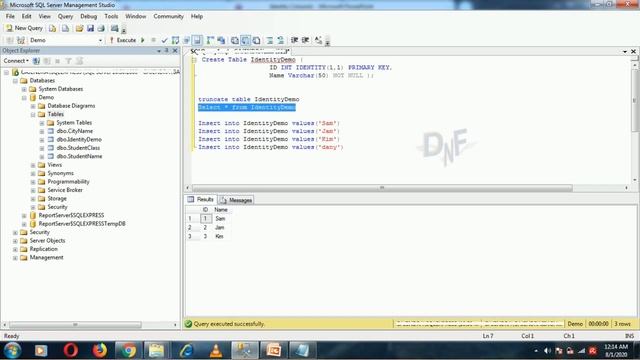Open Firefox from the taskbar
The image size is (640, 360).
point(99,350)
